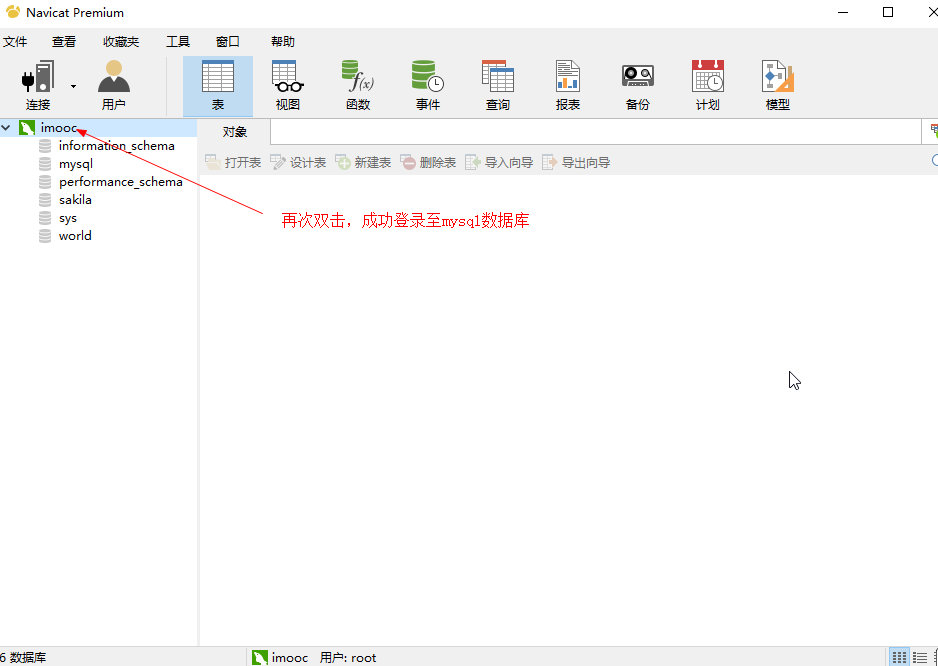Open the Function (函数) list
Viewport: 938px width, 666px height.
pyautogui.click(x=358, y=86)
